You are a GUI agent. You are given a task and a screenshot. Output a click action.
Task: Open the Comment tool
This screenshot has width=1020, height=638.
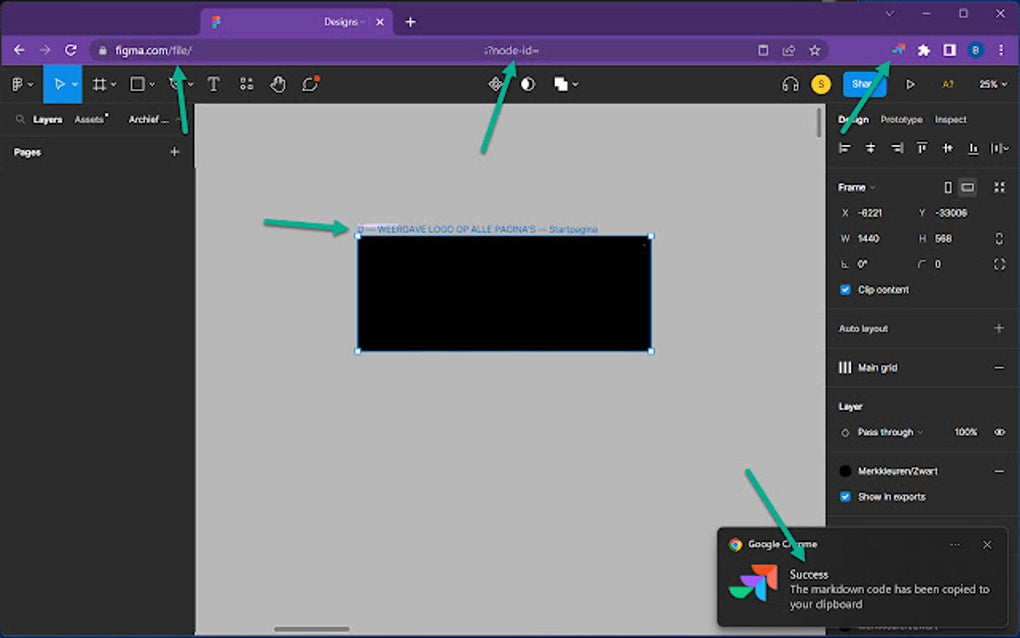(x=311, y=84)
